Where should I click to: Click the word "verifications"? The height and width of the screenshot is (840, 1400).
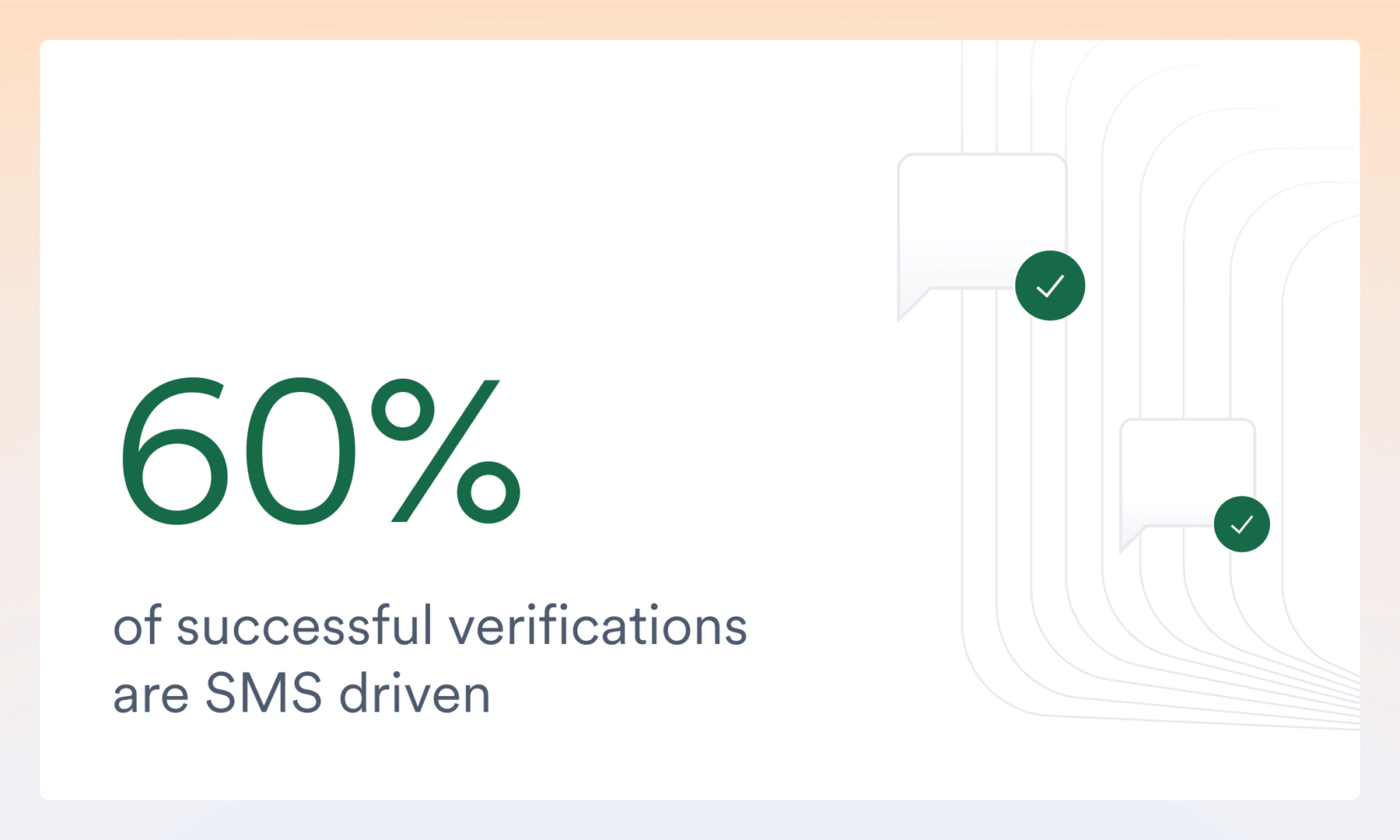597,626
